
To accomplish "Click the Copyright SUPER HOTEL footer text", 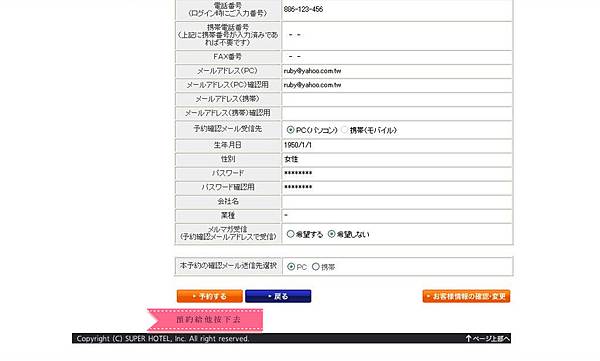I will coord(163,338).
